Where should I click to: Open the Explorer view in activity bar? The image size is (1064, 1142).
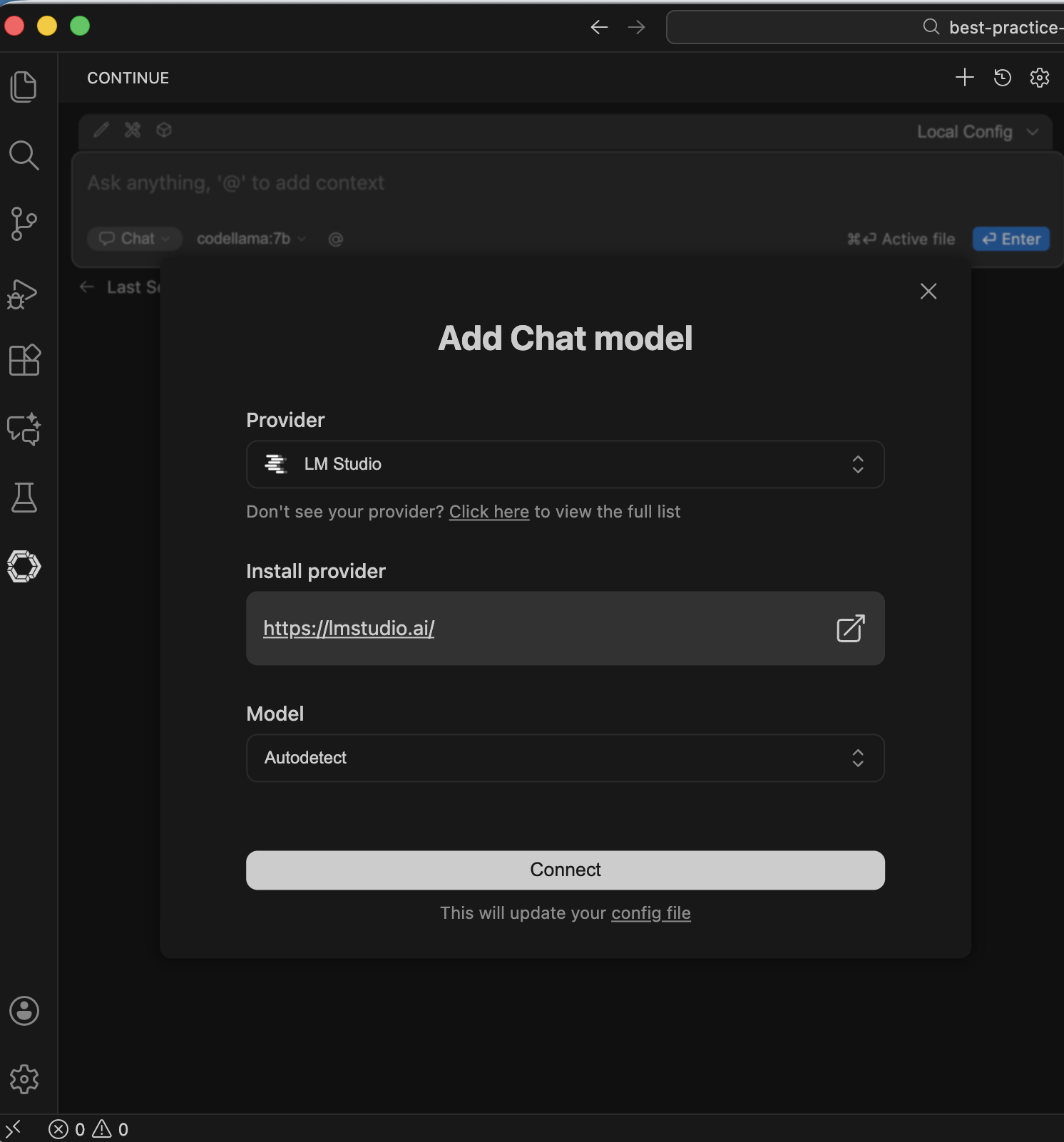coord(24,86)
